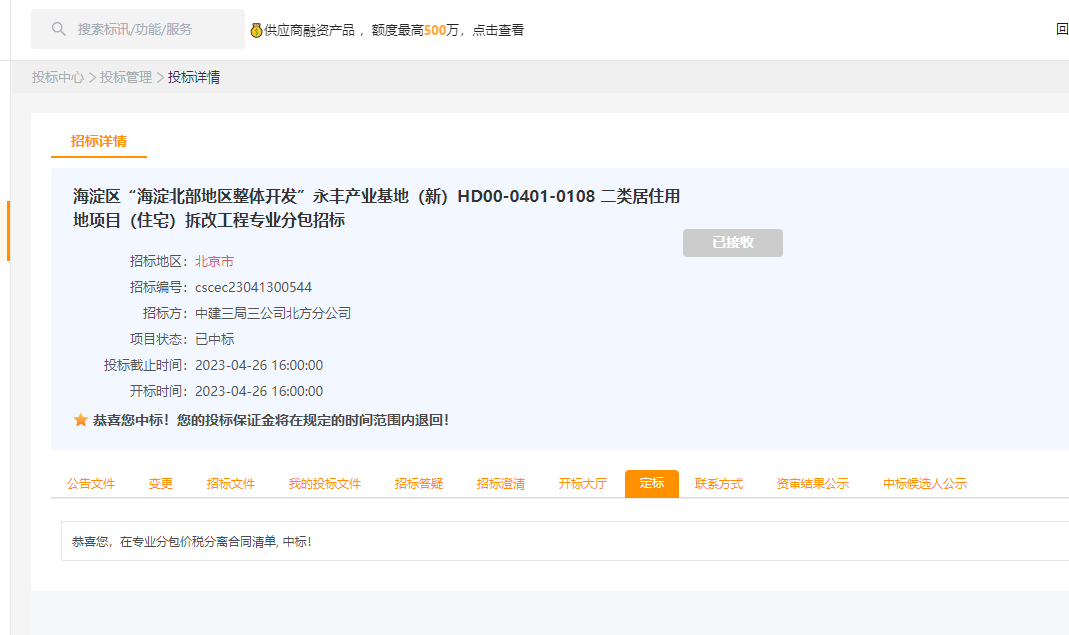This screenshot has height=635, width=1069.
Task: Show the 招标文件 tab
Action: pos(231,484)
